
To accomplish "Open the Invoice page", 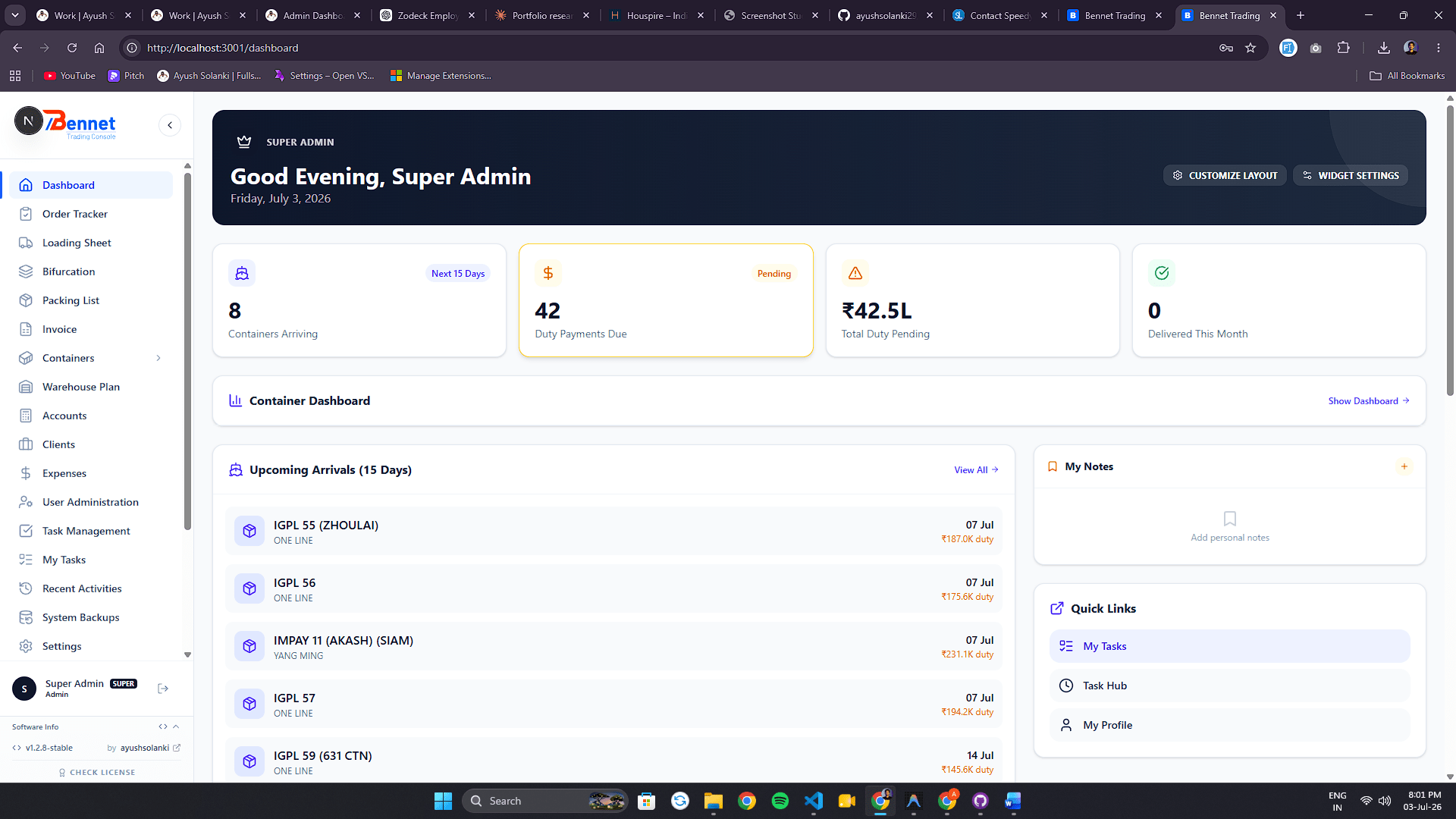I will 91,329.
